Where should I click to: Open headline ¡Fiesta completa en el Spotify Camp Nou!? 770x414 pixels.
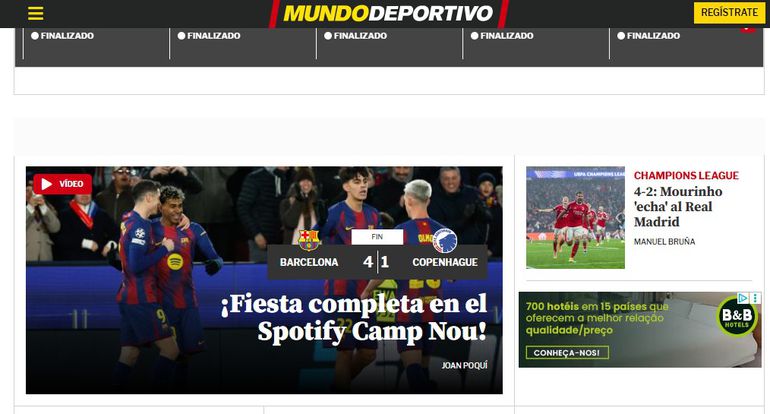tap(354, 317)
